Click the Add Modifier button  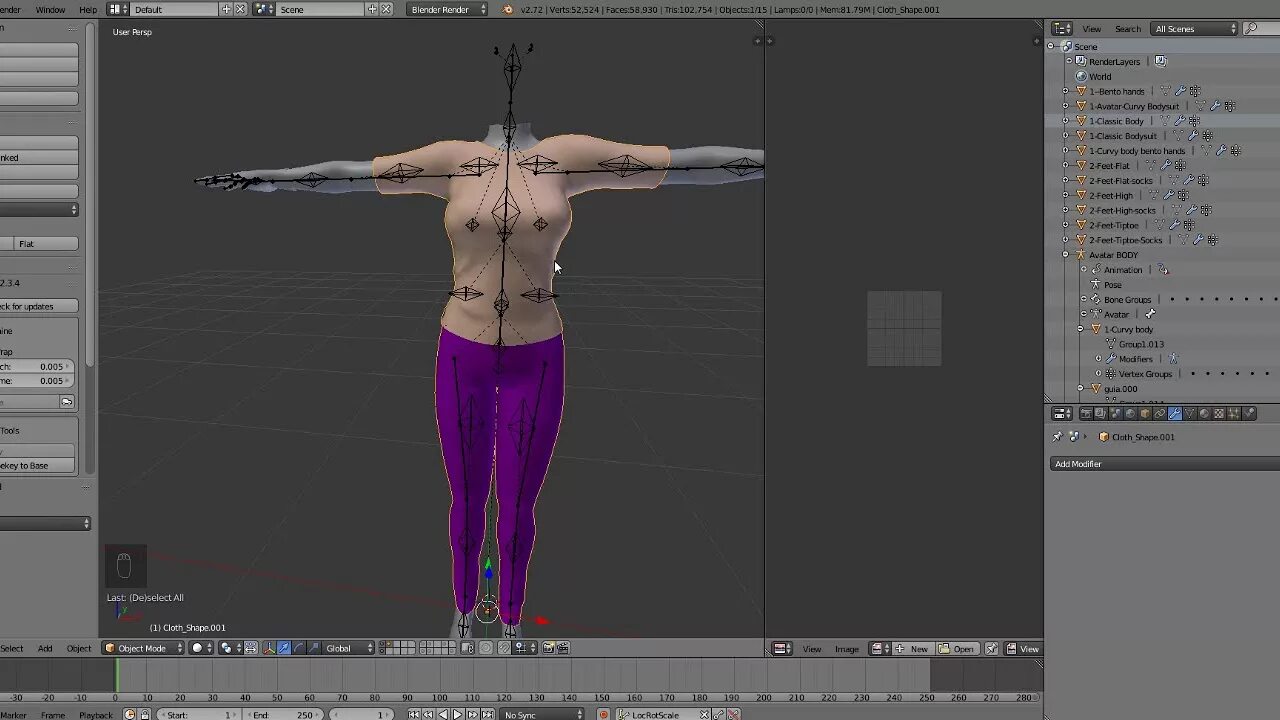click(1163, 464)
